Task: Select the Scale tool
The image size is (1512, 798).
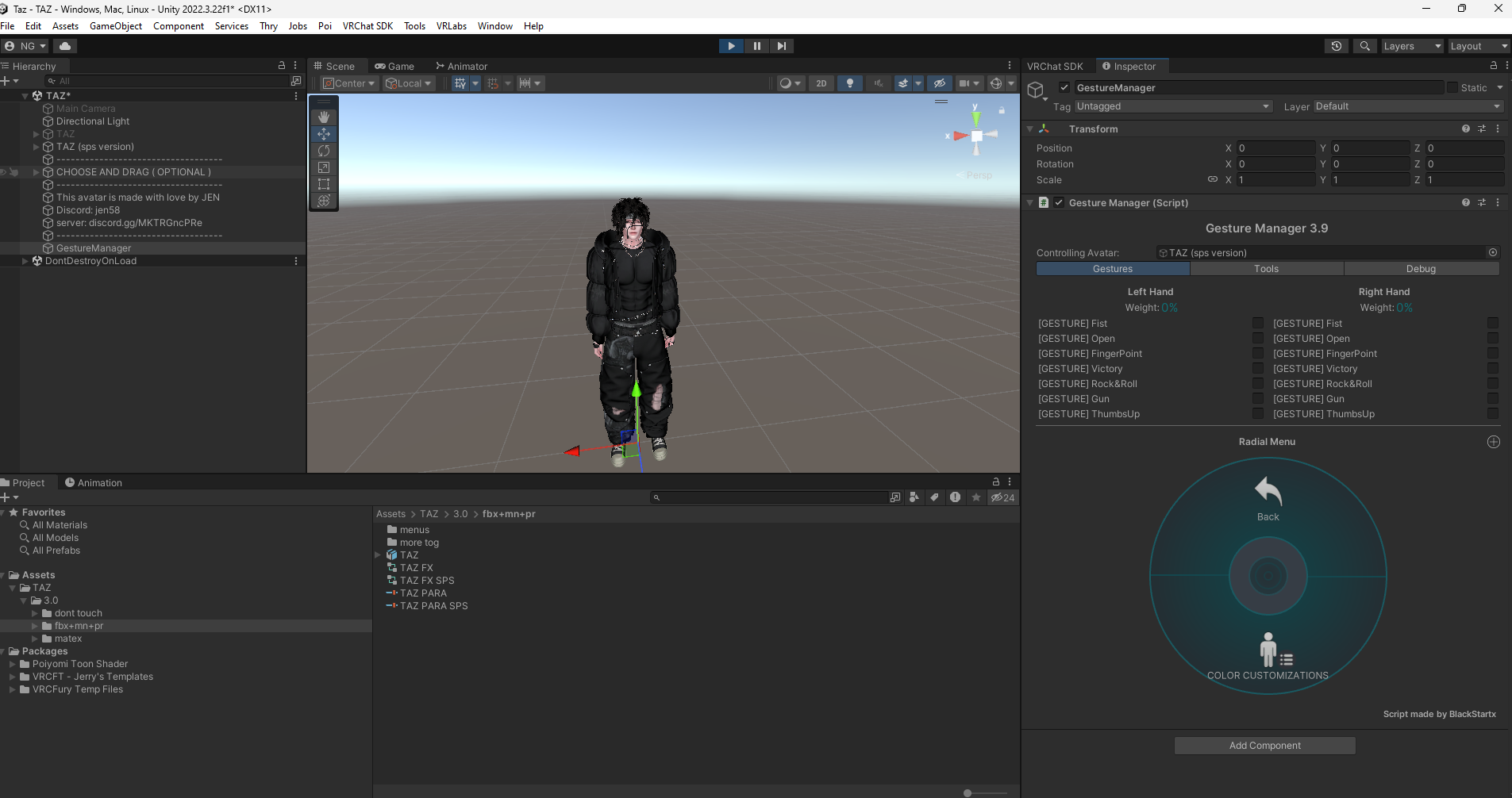Action: [324, 167]
